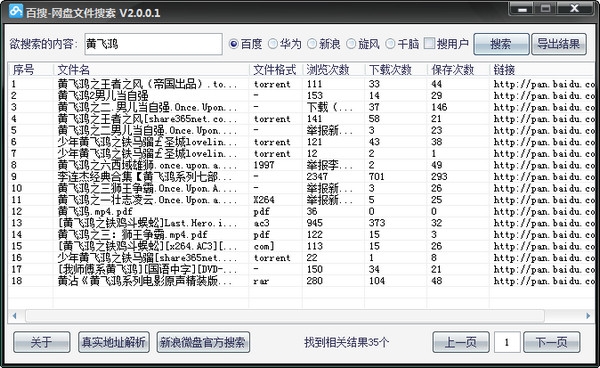Image resolution: width=600 pixels, height=368 pixels.
Task: Sort by the 序号 column header
Action: tap(31, 70)
